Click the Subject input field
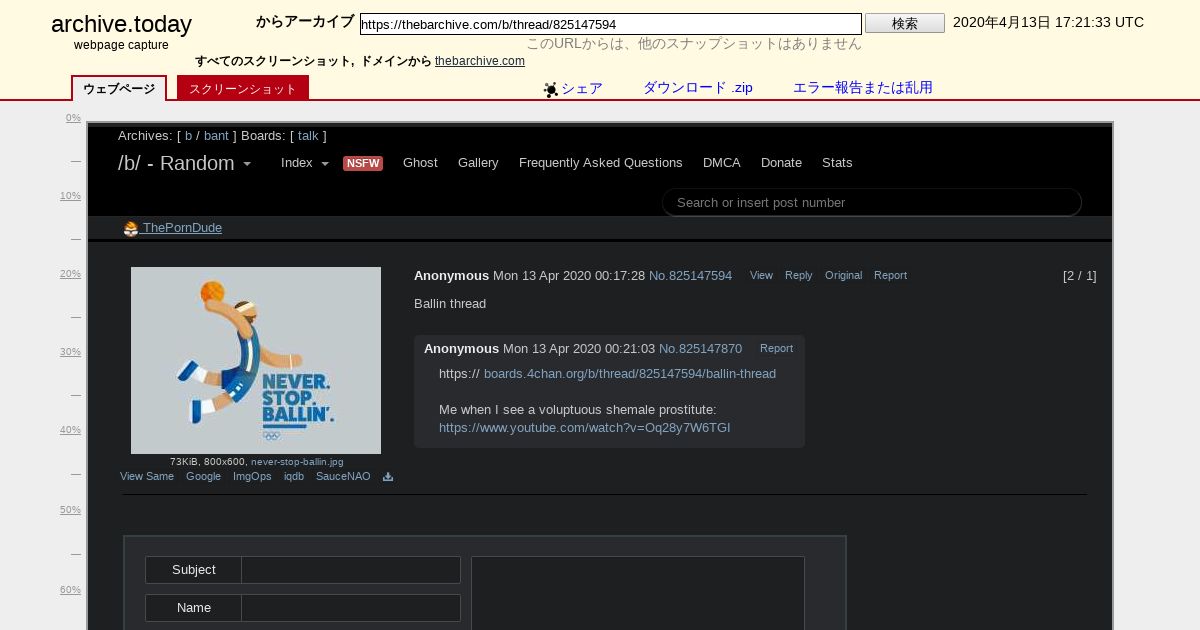The height and width of the screenshot is (630, 1200). [351, 570]
